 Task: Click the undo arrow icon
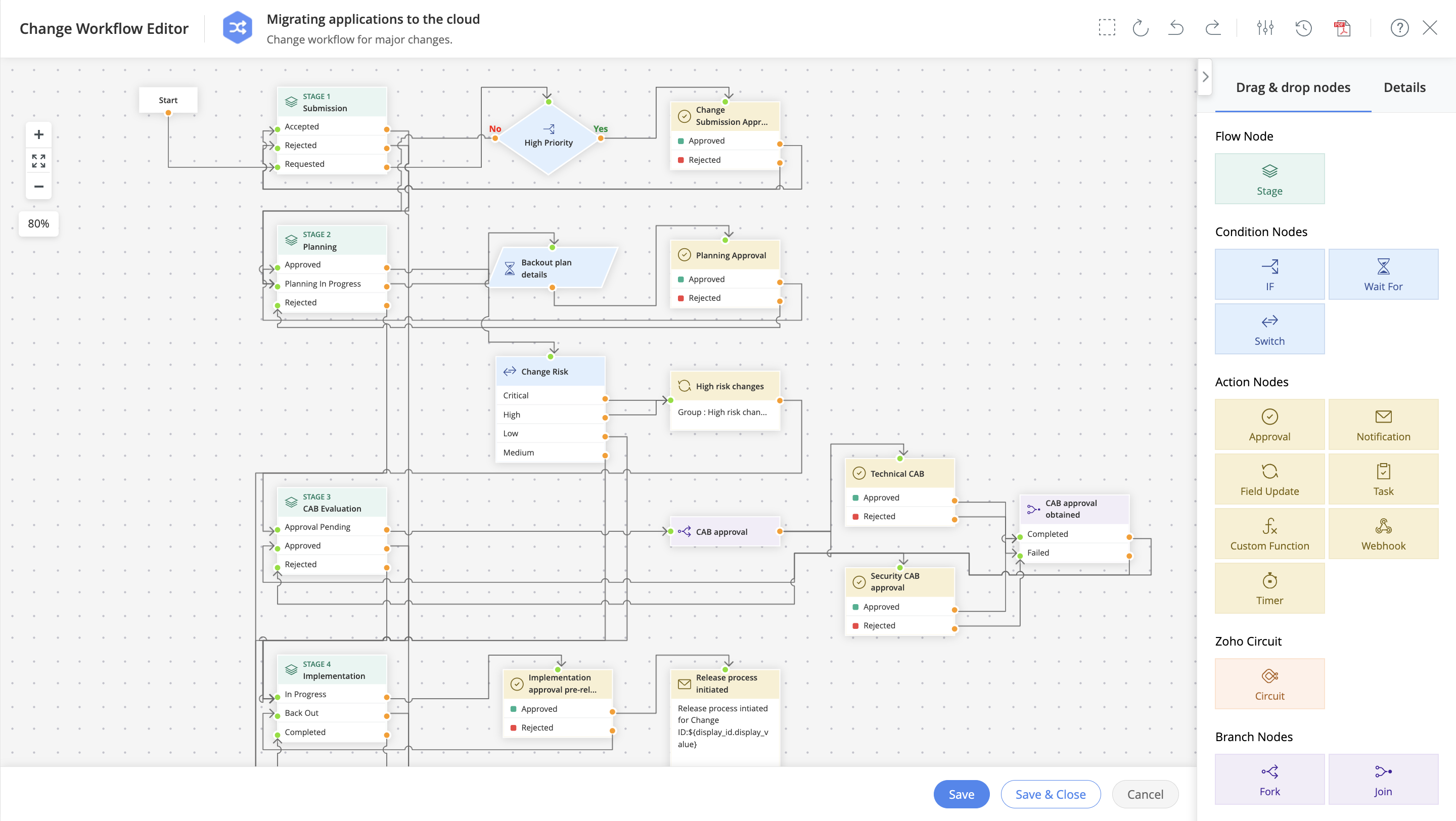[1175, 28]
